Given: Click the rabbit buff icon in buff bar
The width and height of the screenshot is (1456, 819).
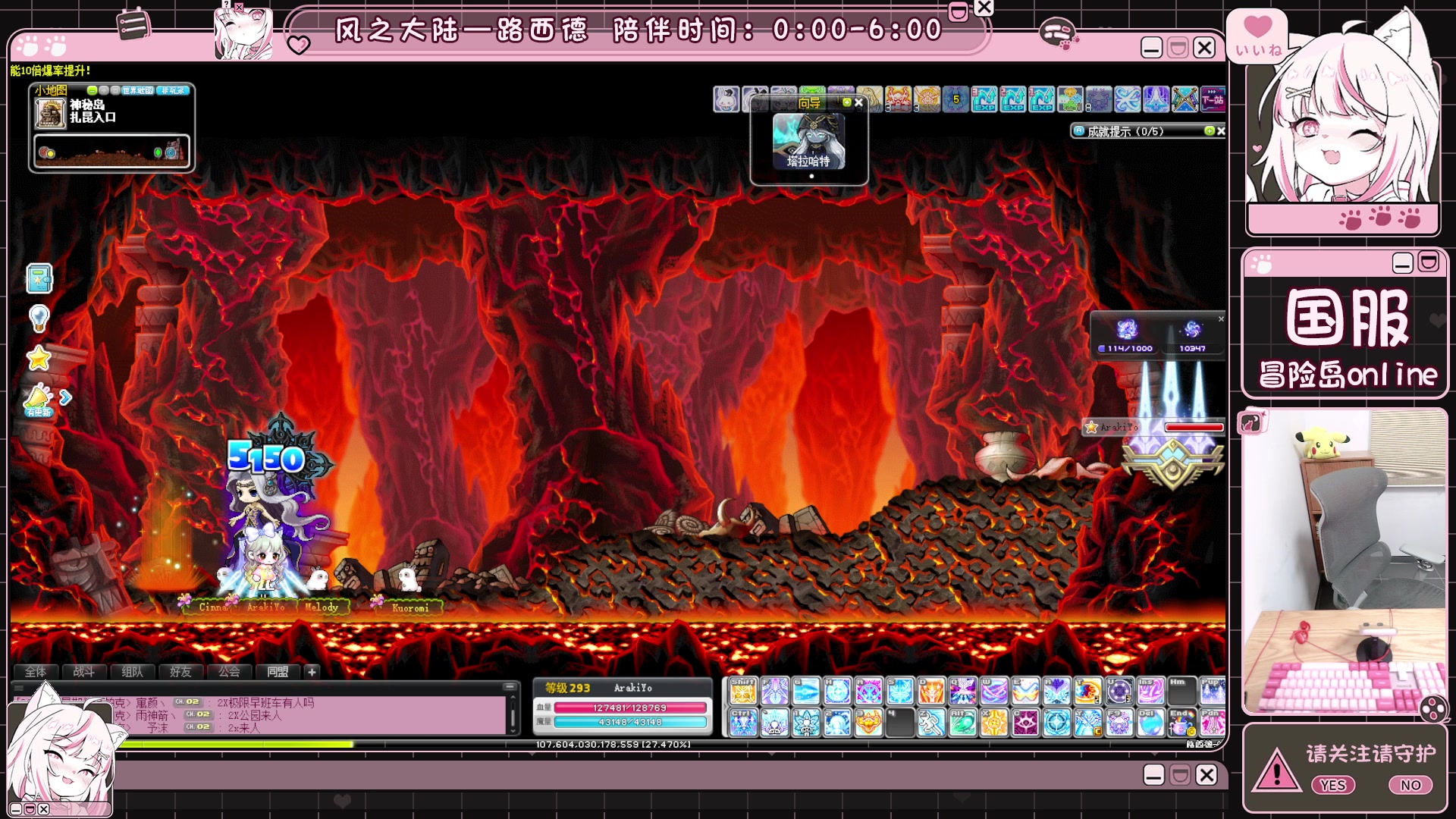Looking at the screenshot, I should (x=726, y=99).
